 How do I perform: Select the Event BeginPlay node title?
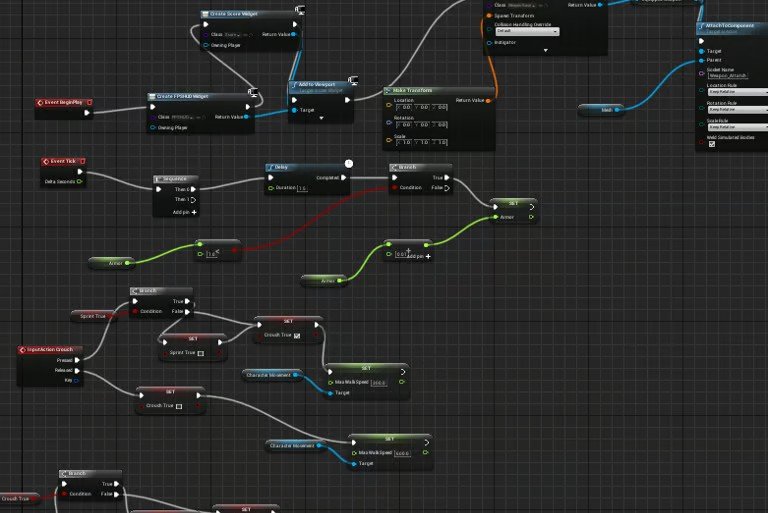point(64,102)
